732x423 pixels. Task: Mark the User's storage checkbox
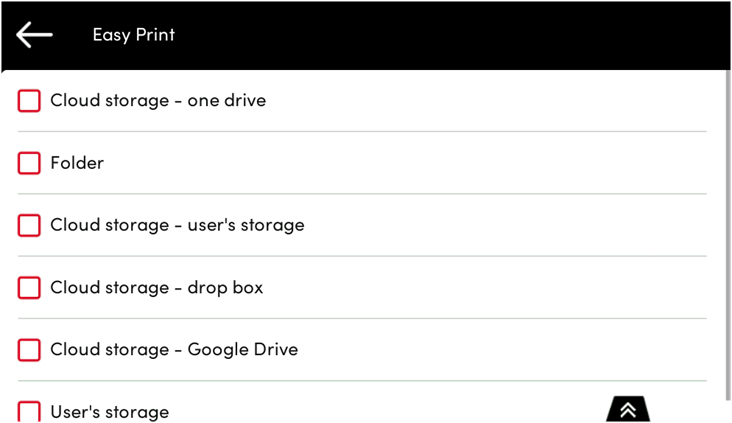click(x=30, y=411)
